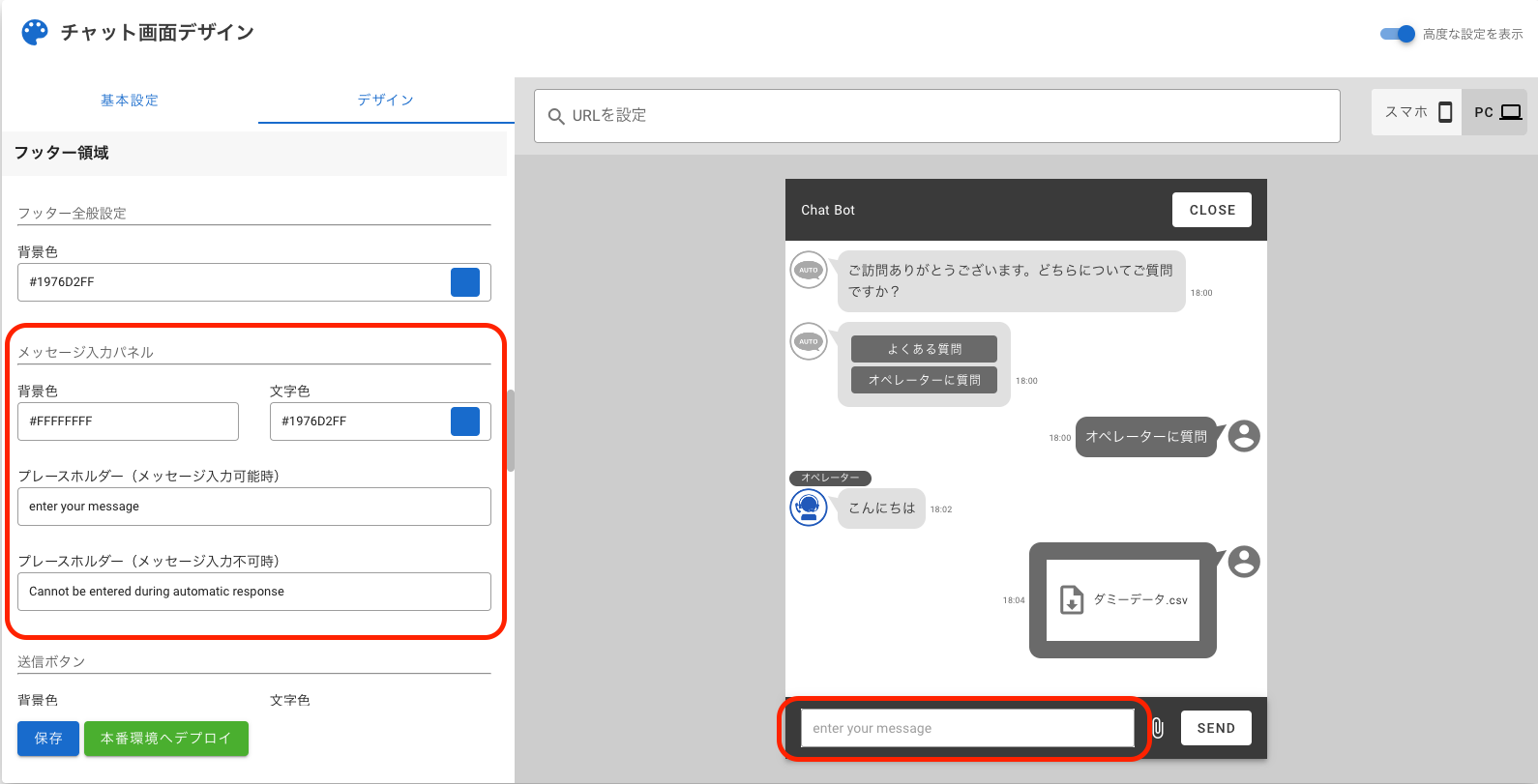The image size is (1538, 784).
Task: Click the SEND button in chat preview
Action: point(1216,728)
